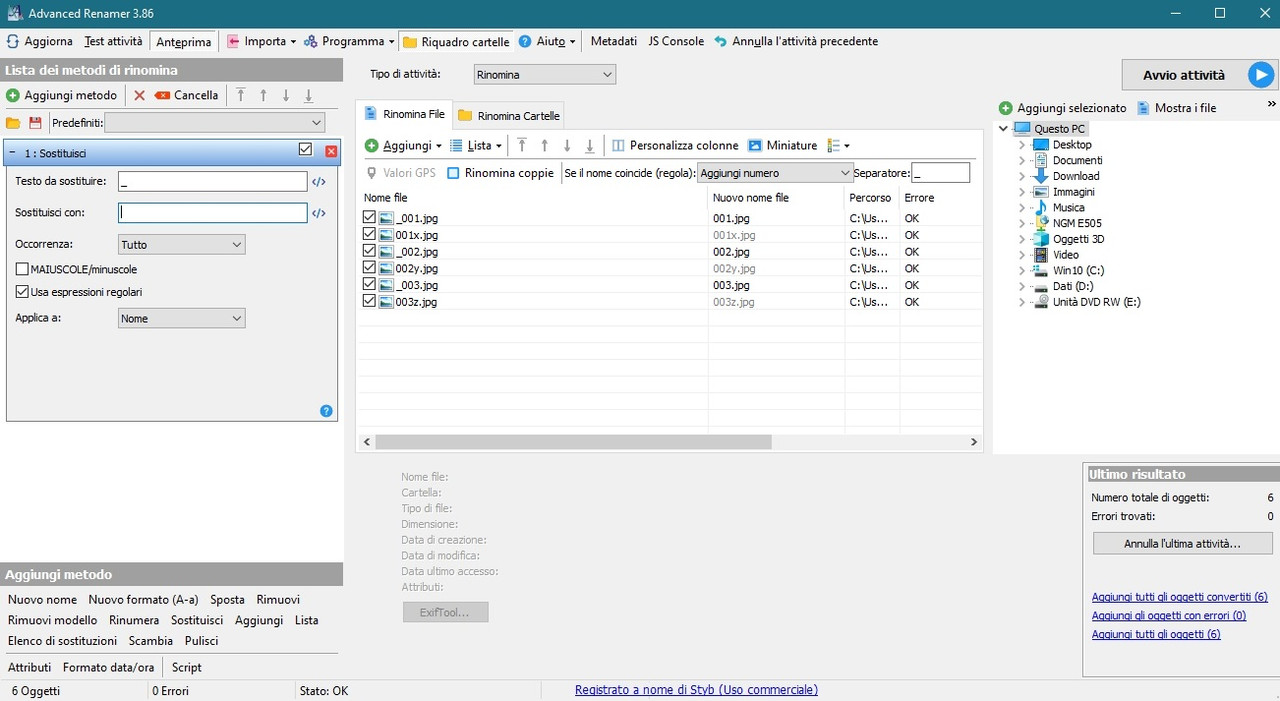This screenshot has width=1280, height=701.
Task: Uncheck file 002y.jpg checkbox
Action: pos(370,268)
